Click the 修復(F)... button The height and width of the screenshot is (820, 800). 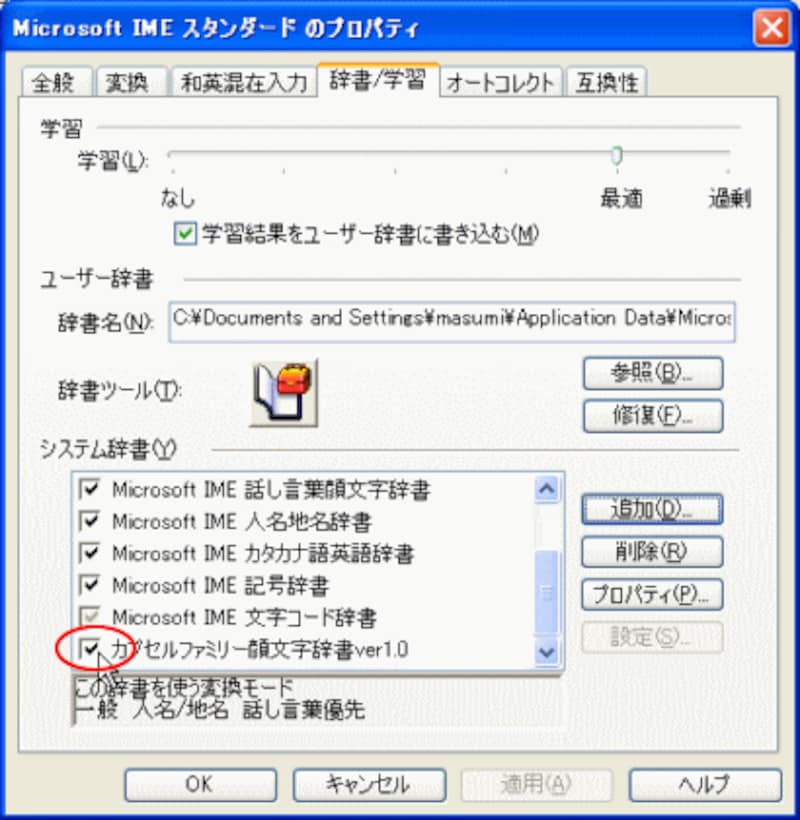[x=653, y=416]
